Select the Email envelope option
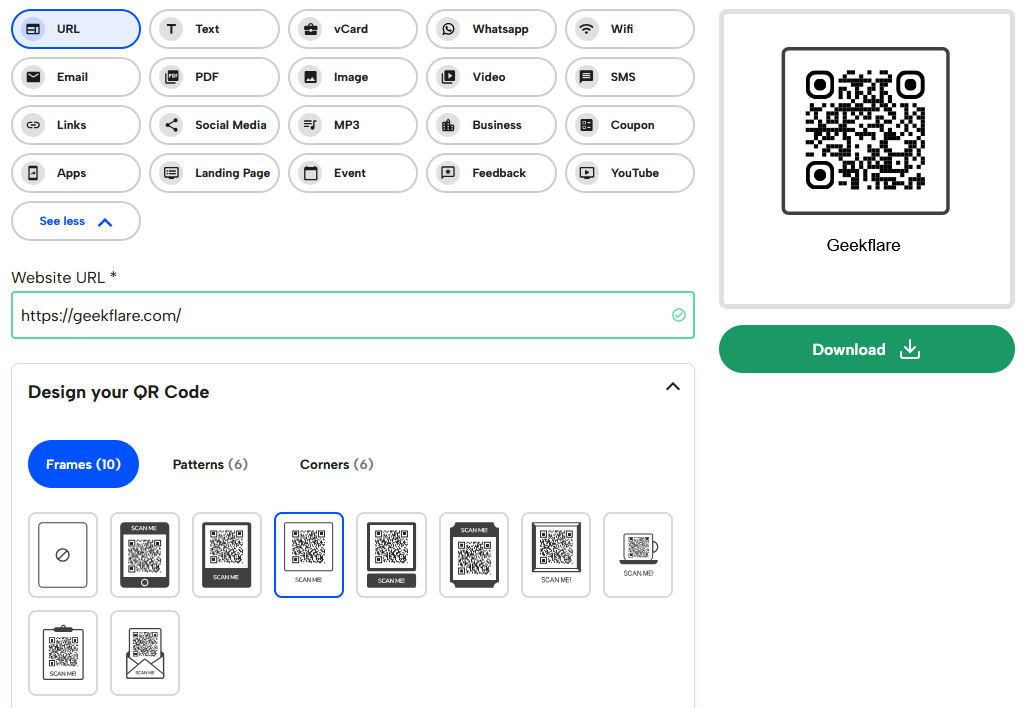 point(76,77)
